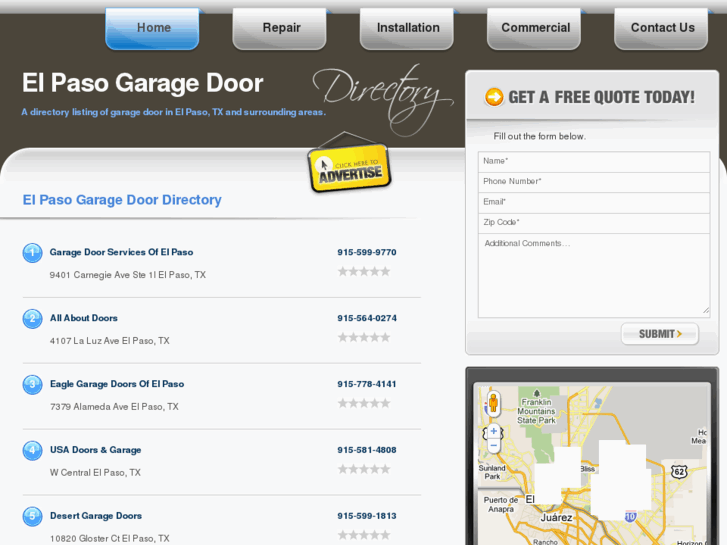Click address W Central El Paso, TX
Screen dimensions: 727x545
click(x=95, y=472)
